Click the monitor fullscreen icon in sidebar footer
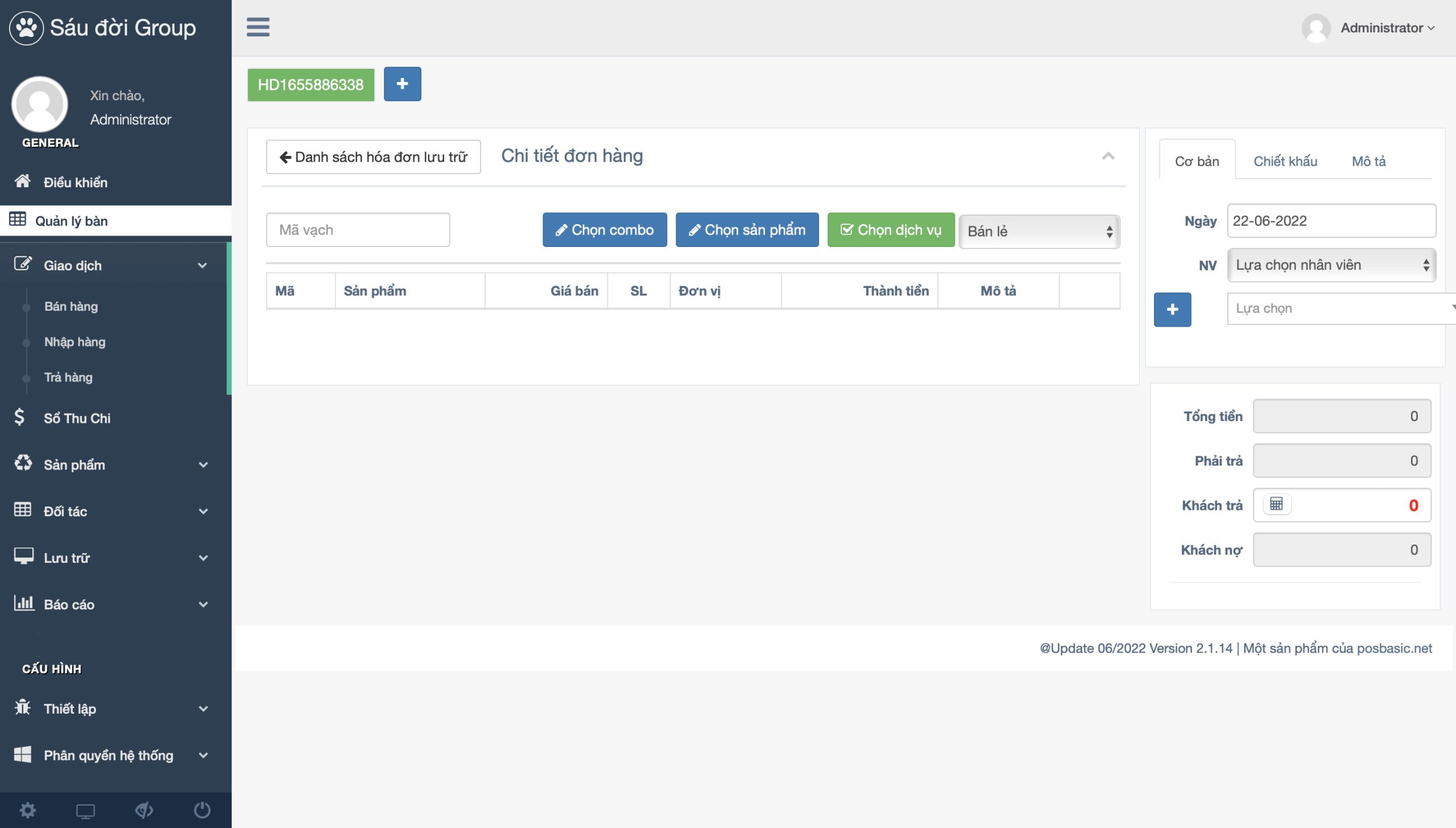 85,810
